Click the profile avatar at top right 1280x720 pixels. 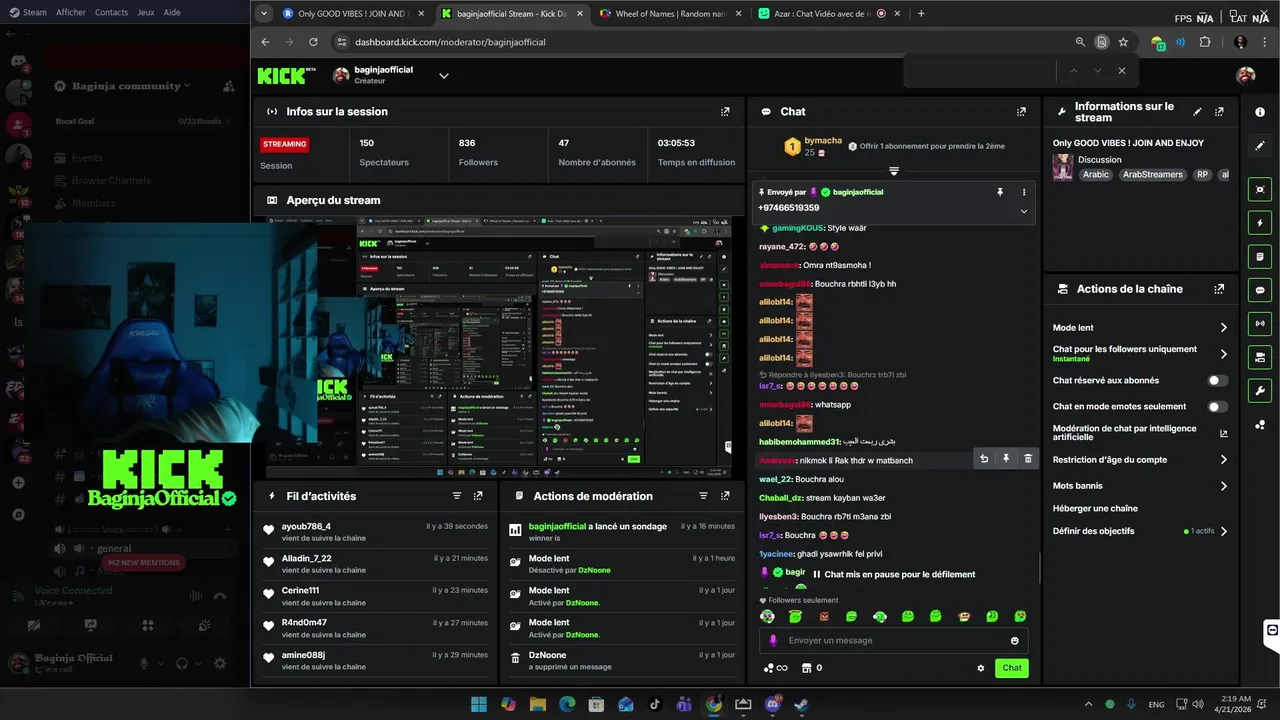tap(1245, 76)
